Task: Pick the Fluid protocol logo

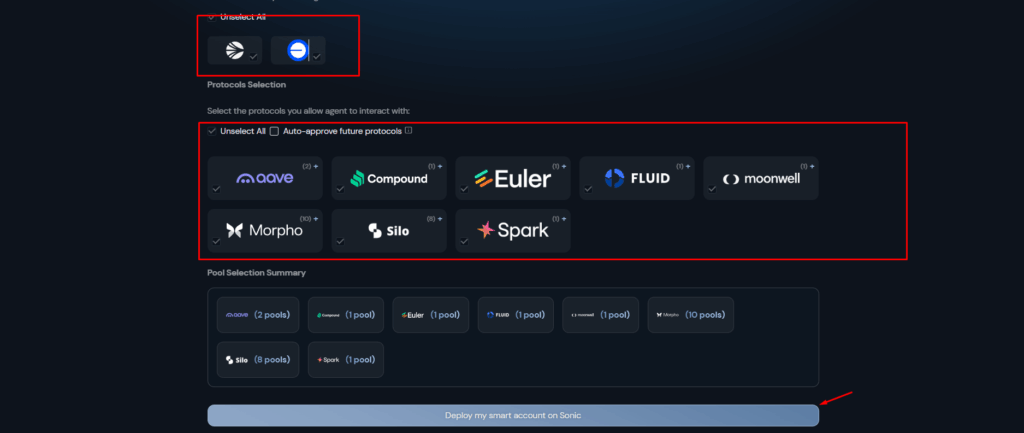Action: point(636,178)
